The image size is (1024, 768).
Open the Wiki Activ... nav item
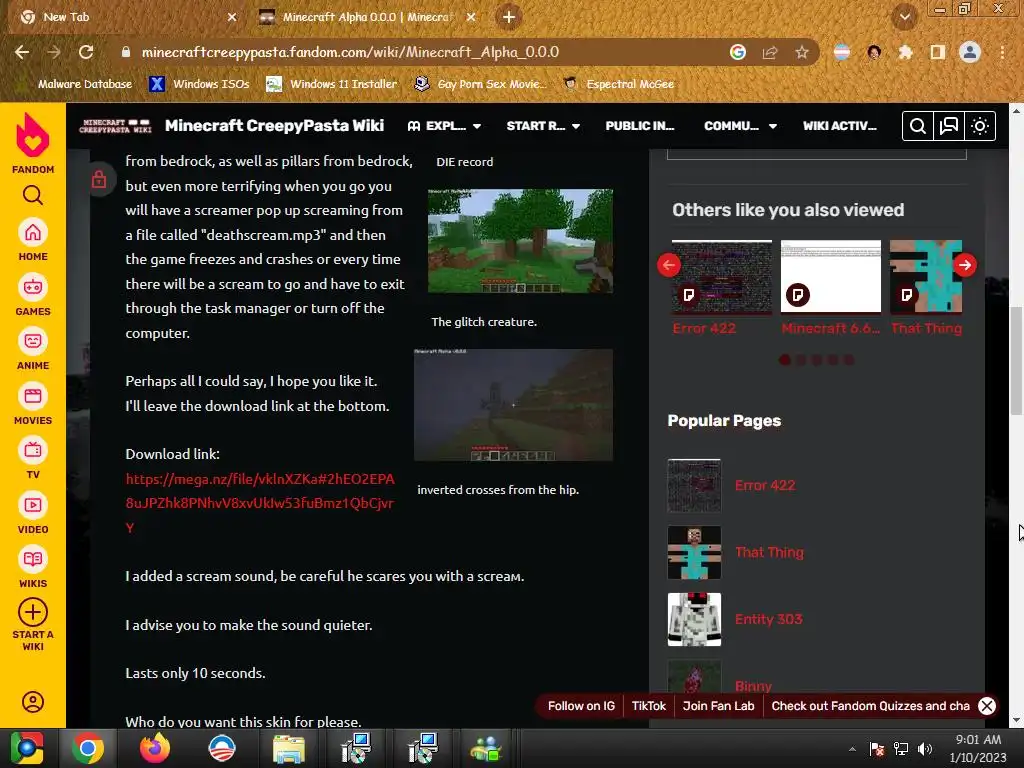tap(840, 126)
